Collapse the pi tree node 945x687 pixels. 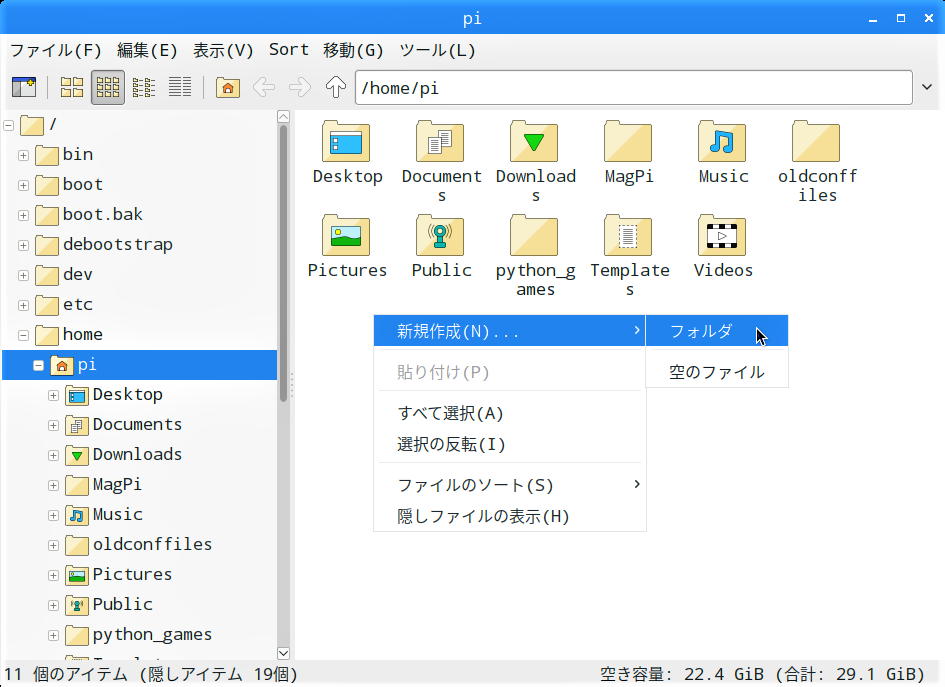pos(39,366)
